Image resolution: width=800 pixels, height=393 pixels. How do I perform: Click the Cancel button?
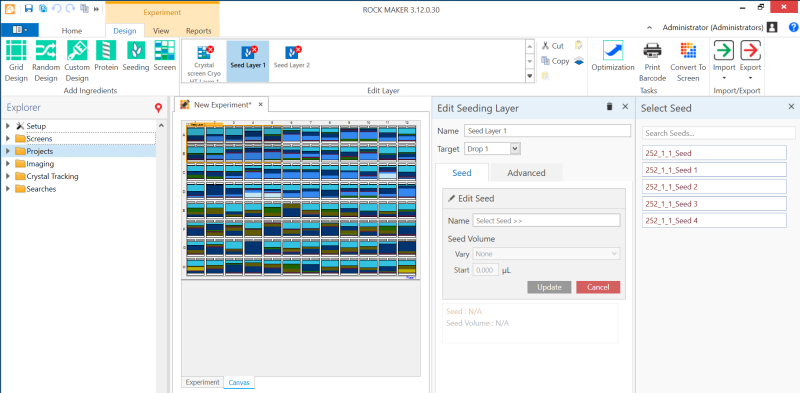(x=598, y=287)
